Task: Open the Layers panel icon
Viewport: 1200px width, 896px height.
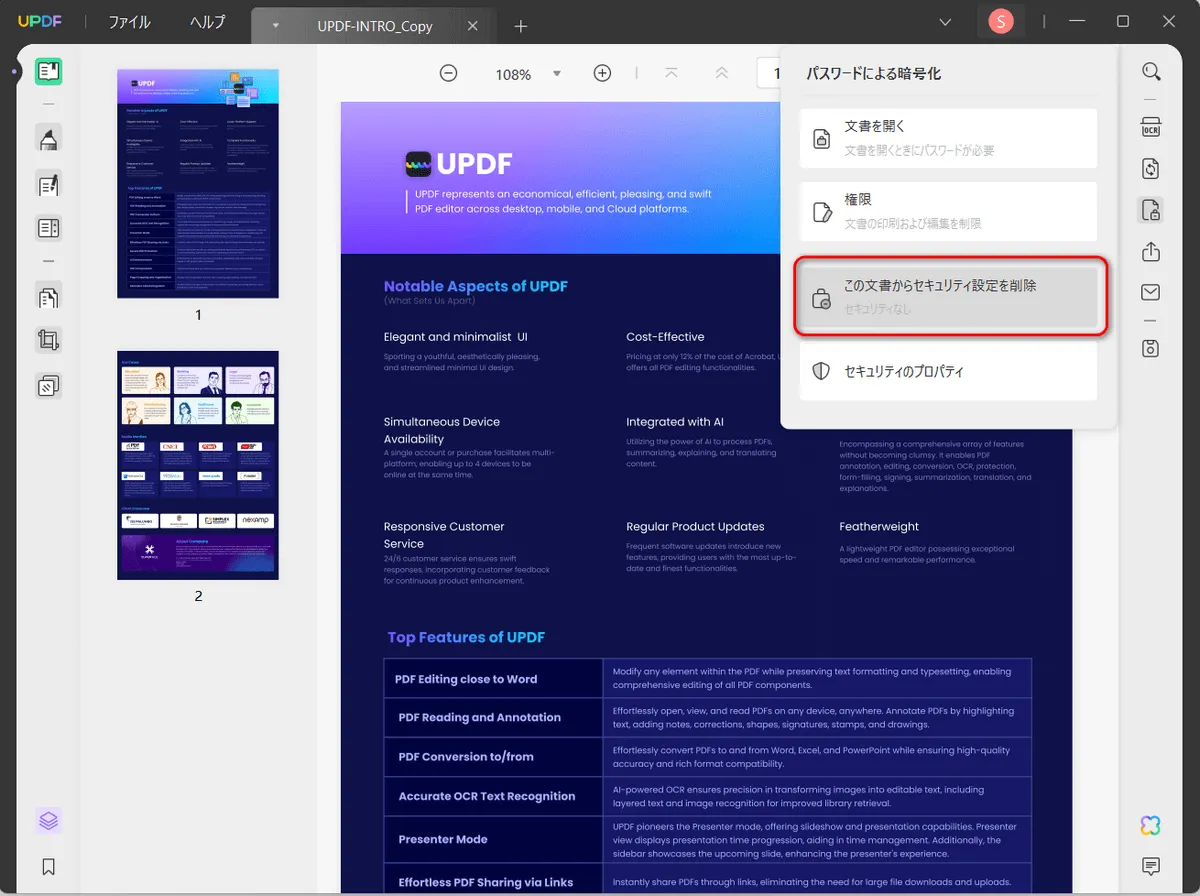Action: 49,821
